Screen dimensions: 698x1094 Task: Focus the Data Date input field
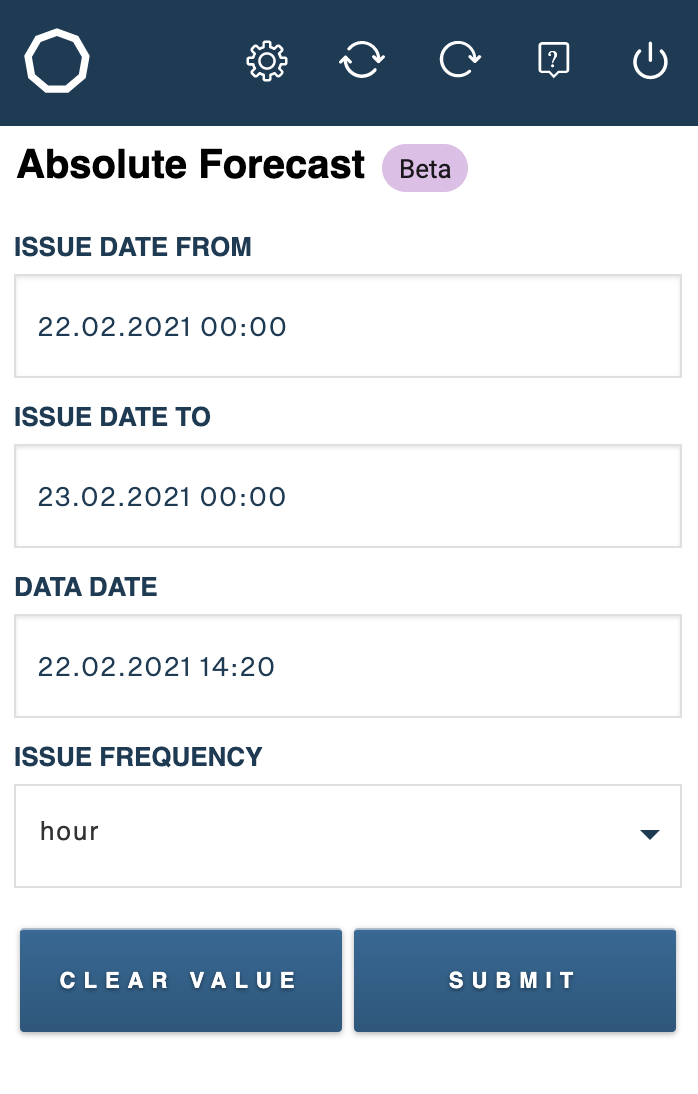click(348, 666)
